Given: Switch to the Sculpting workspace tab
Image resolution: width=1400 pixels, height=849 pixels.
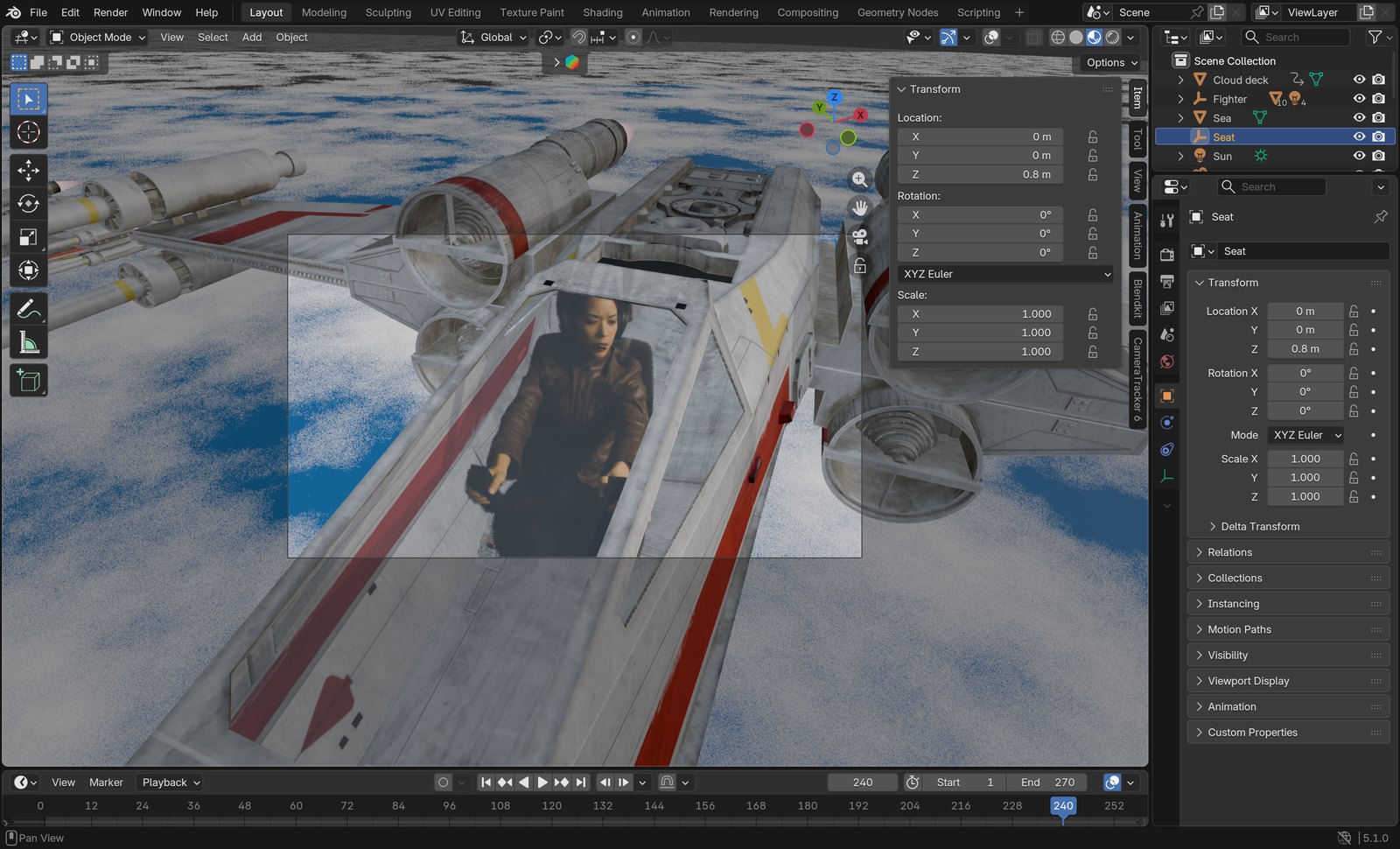Looking at the screenshot, I should click(x=388, y=12).
